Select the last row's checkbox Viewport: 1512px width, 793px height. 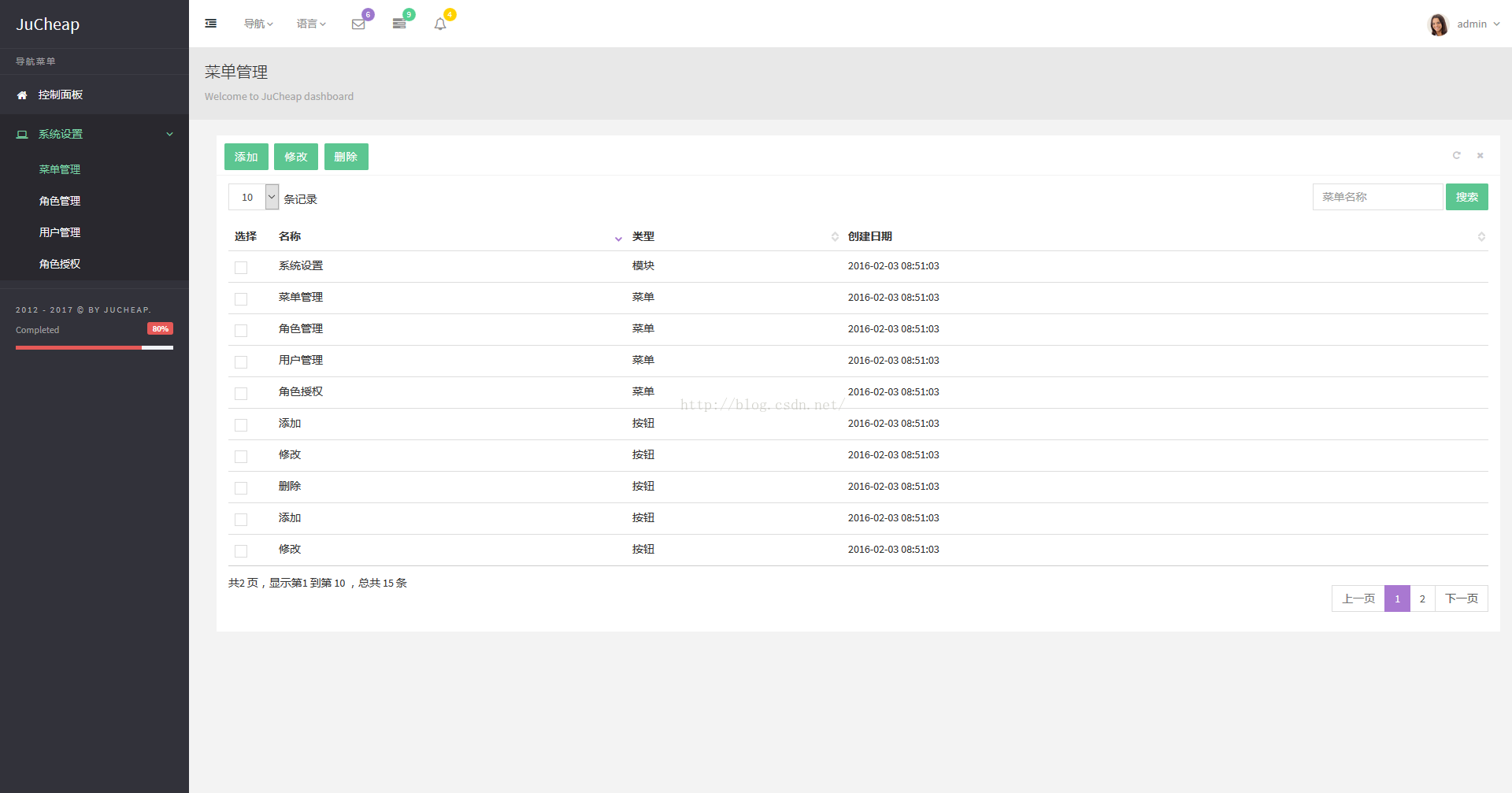pyautogui.click(x=241, y=551)
